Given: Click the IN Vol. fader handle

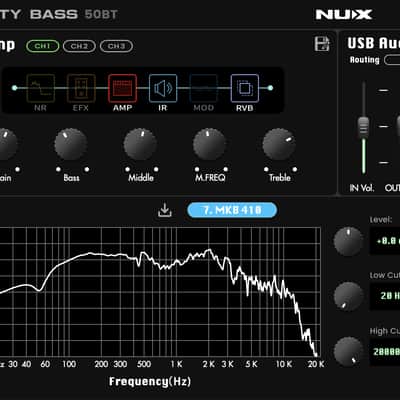Looking at the screenshot, I should pos(363,126).
